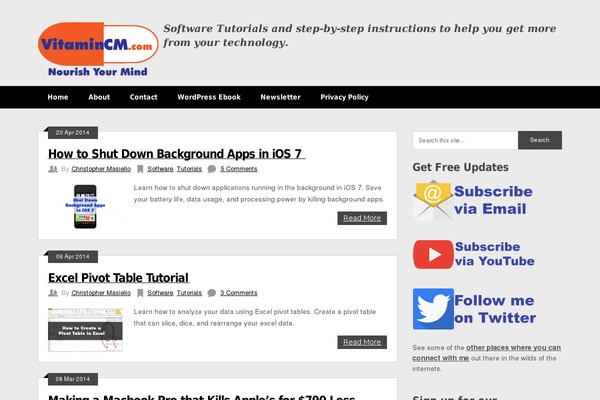Click the author icon in Excel Pivot post
Viewport: 600px width, 400px height.
pos(53,293)
